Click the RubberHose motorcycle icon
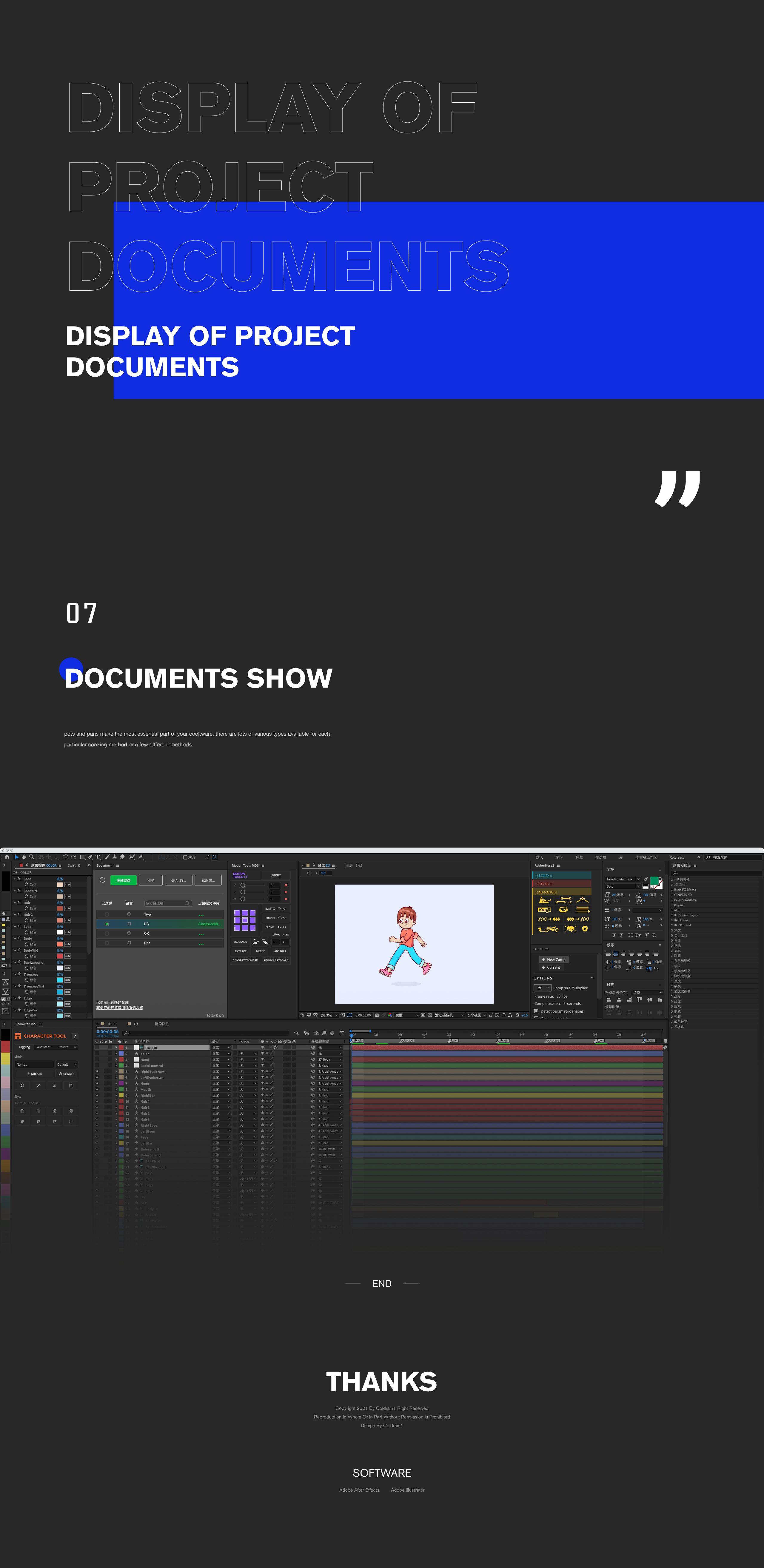This screenshot has height=1568, width=764. tap(549, 929)
